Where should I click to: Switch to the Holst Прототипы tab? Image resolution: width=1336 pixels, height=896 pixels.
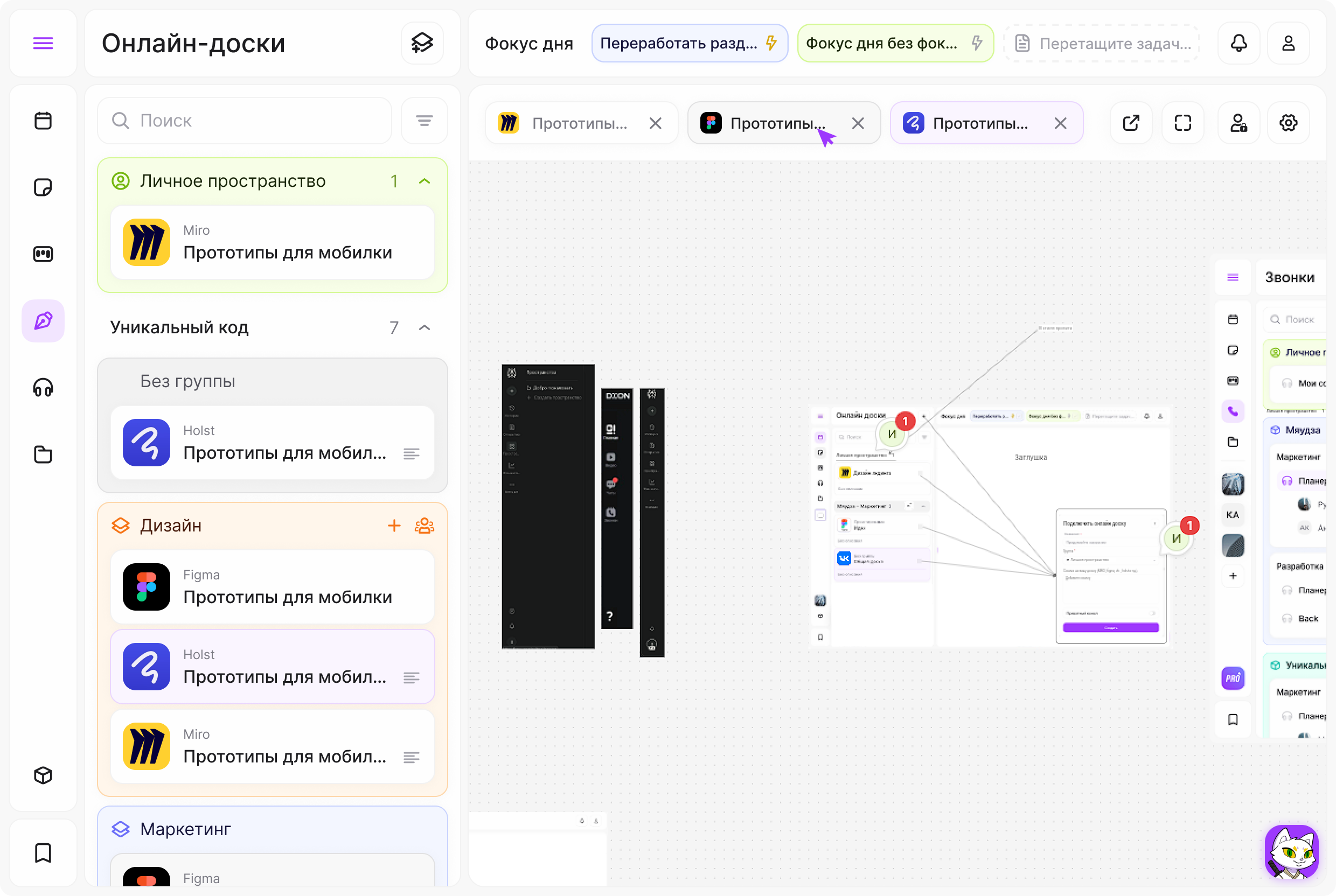point(986,123)
